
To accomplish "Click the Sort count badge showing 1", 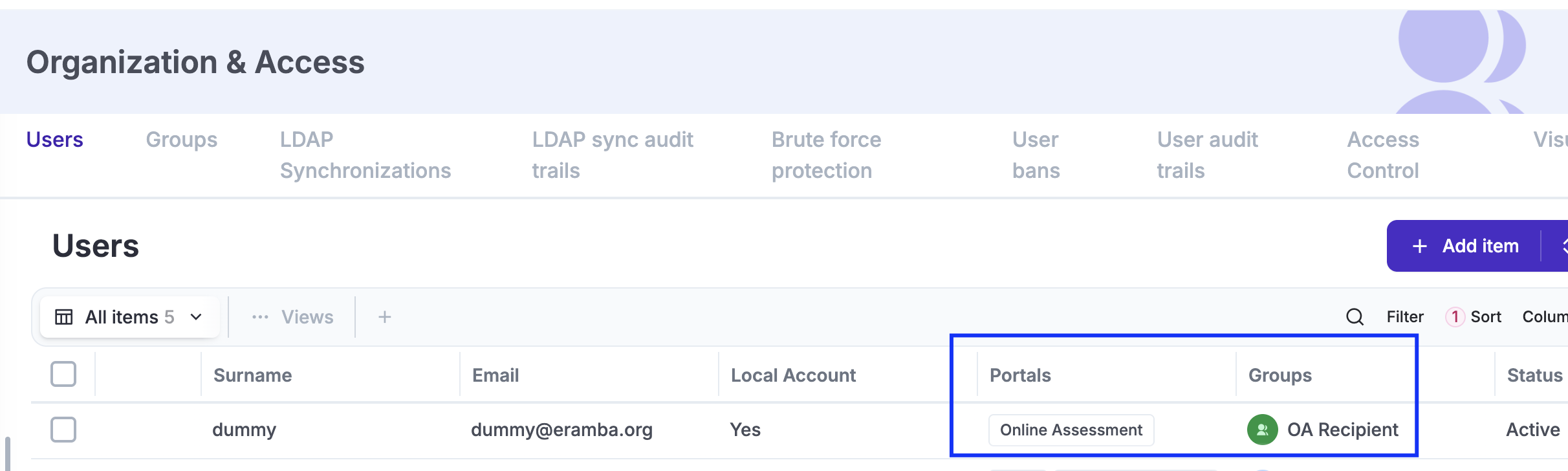I will click(x=1455, y=317).
